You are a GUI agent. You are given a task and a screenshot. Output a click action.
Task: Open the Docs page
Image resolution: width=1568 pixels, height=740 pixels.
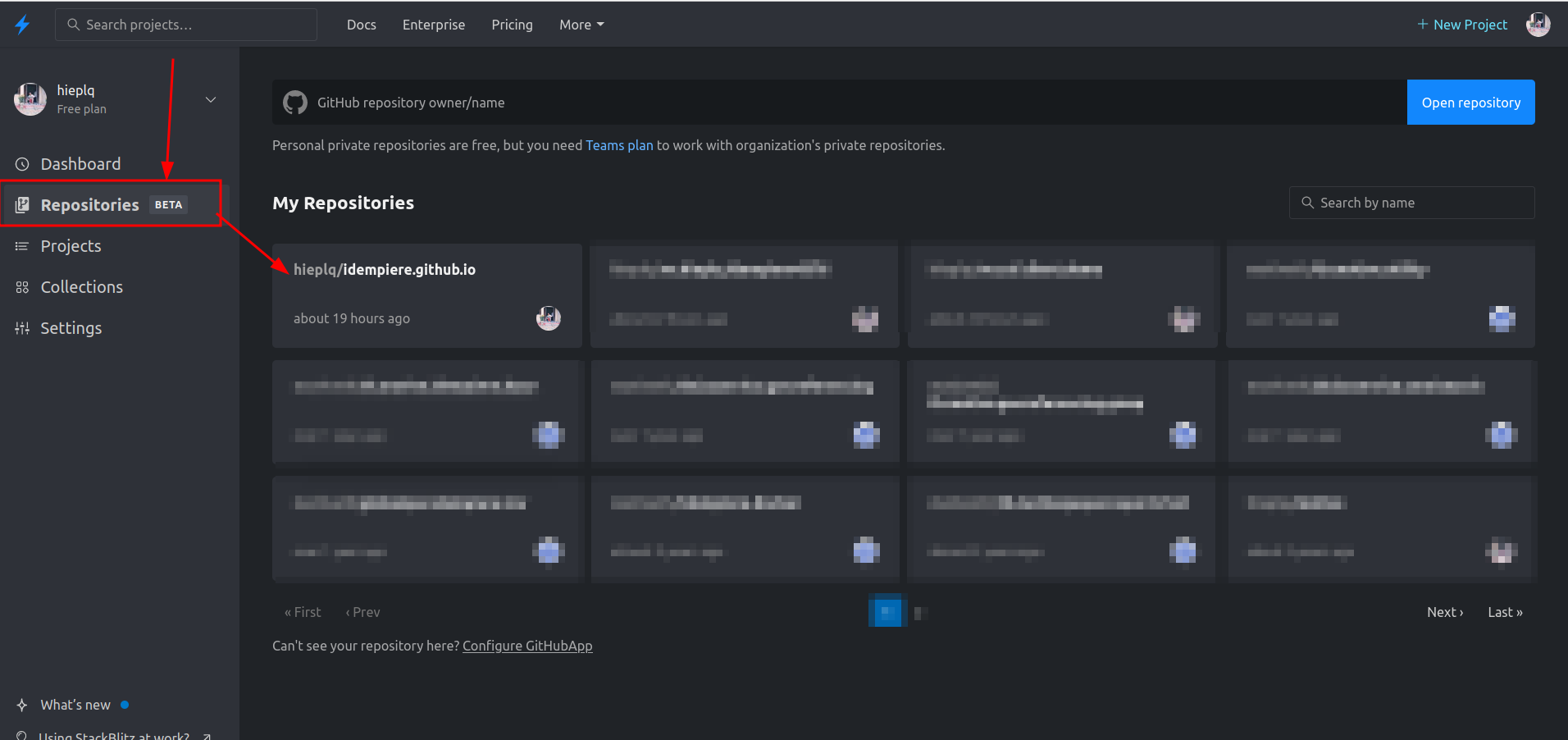pyautogui.click(x=361, y=25)
